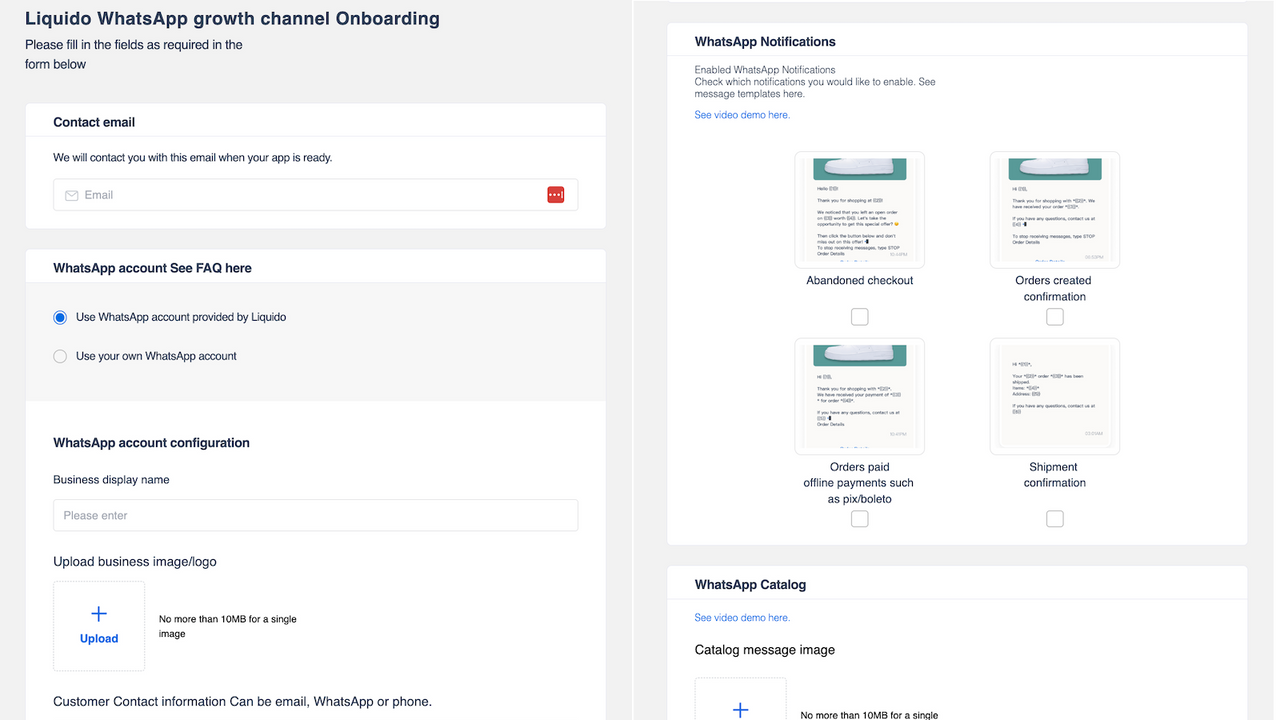
Task: Open See video demo link under WhatsApp Notifications
Action: pos(742,115)
